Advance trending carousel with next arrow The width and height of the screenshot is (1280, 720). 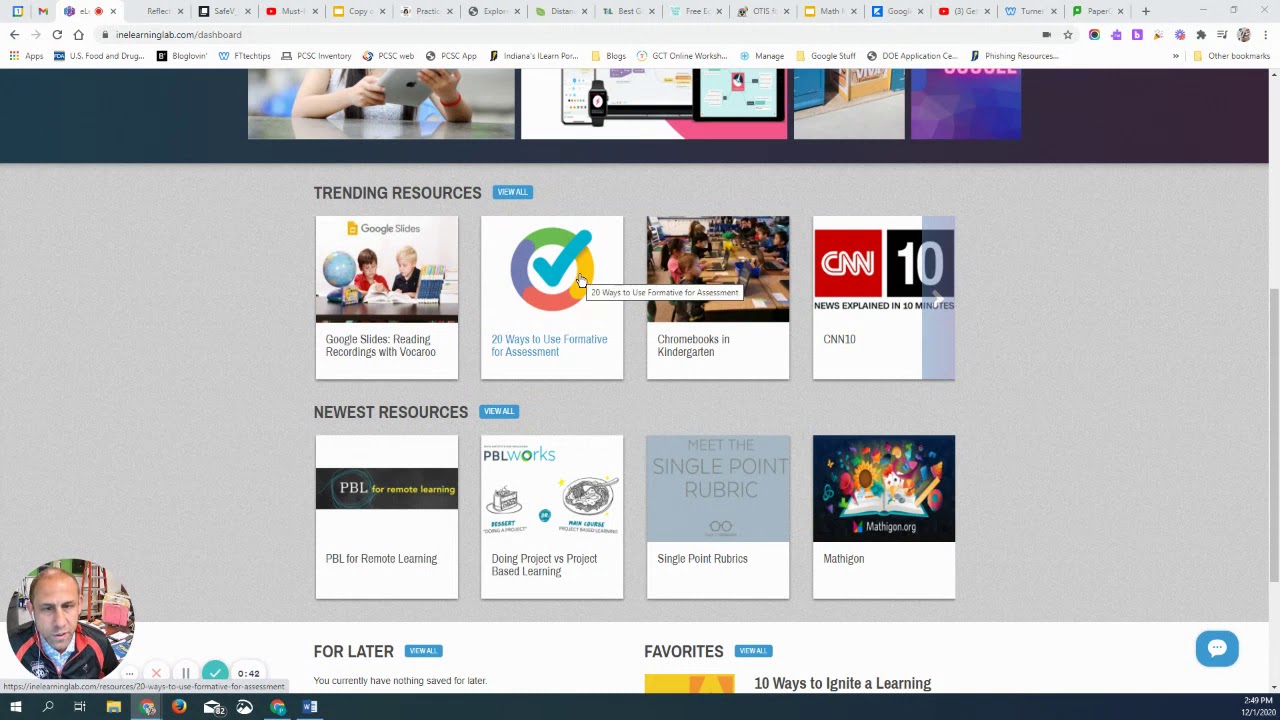938,298
